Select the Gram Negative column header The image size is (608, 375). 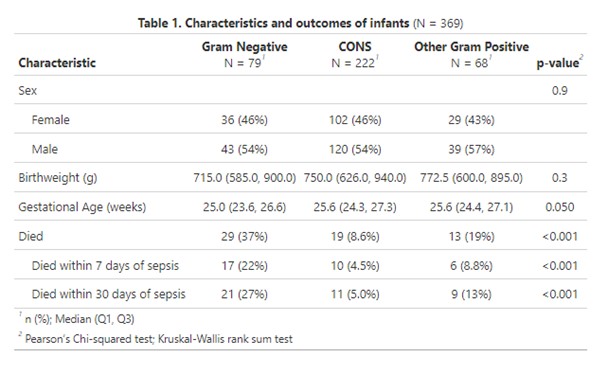(x=244, y=47)
